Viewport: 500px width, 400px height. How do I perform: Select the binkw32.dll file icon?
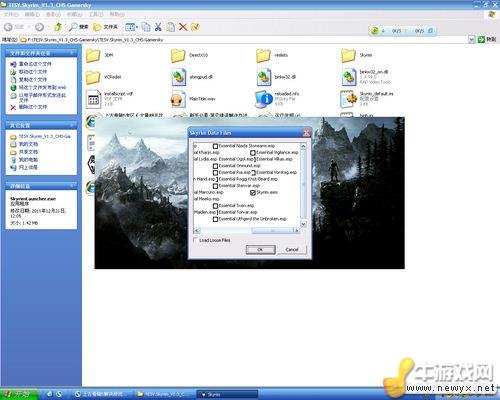264,77
